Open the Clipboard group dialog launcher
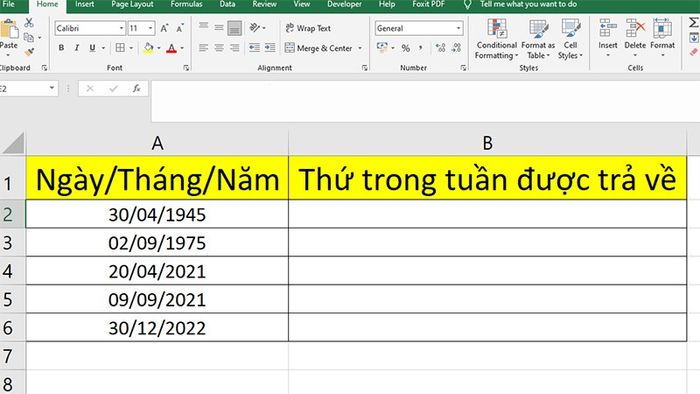 pos(44,68)
